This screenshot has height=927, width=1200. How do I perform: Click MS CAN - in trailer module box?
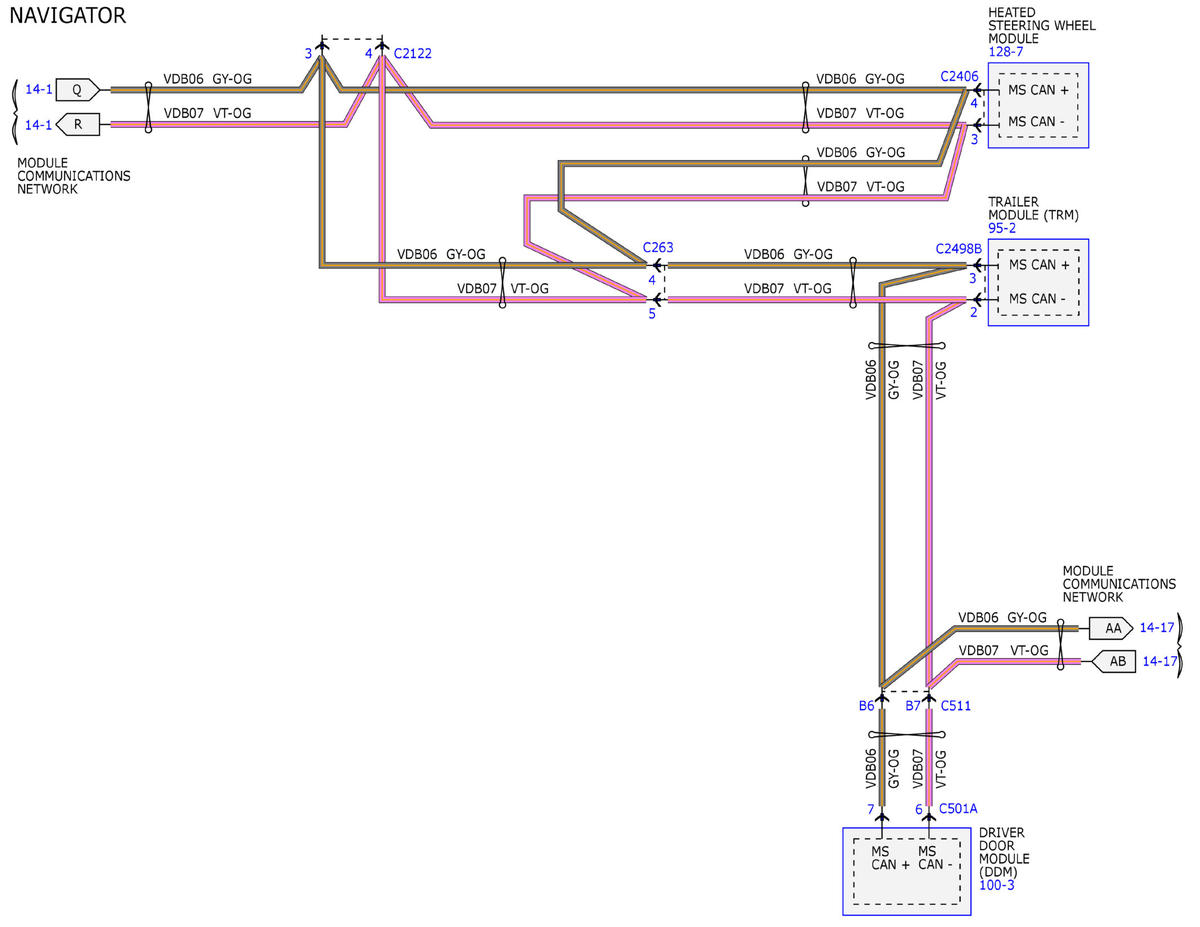1037,298
